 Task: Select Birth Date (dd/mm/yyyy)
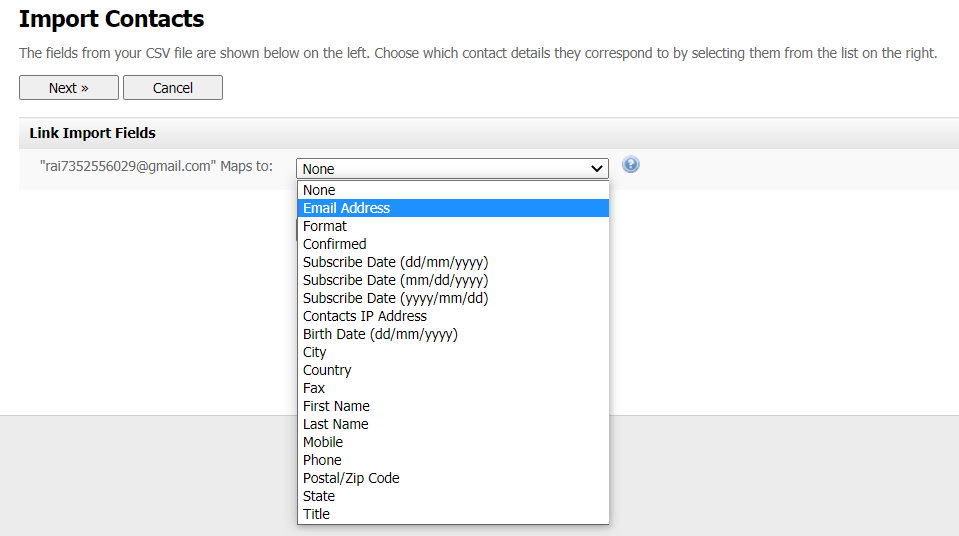(x=453, y=334)
